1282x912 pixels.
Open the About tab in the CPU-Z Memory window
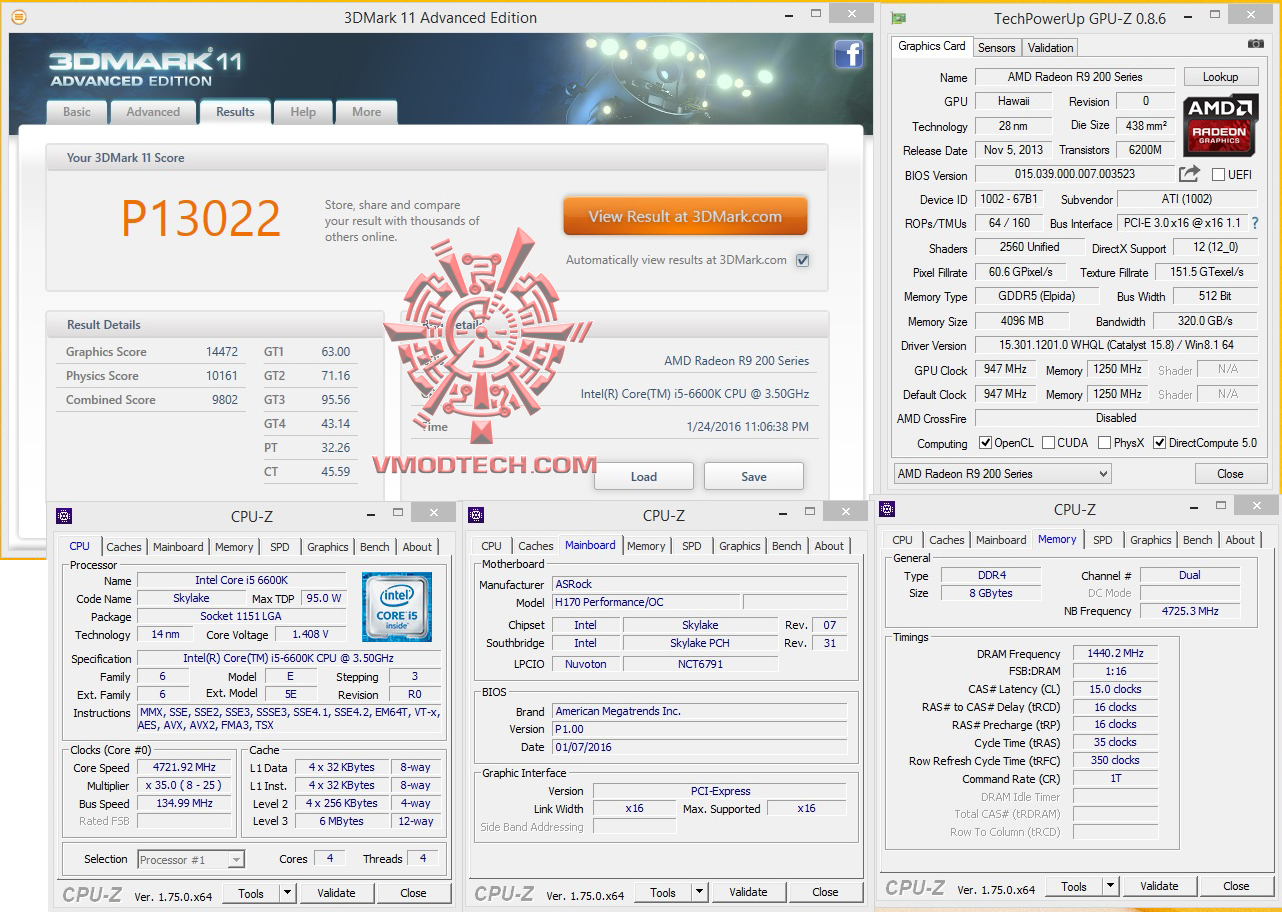pos(1240,540)
